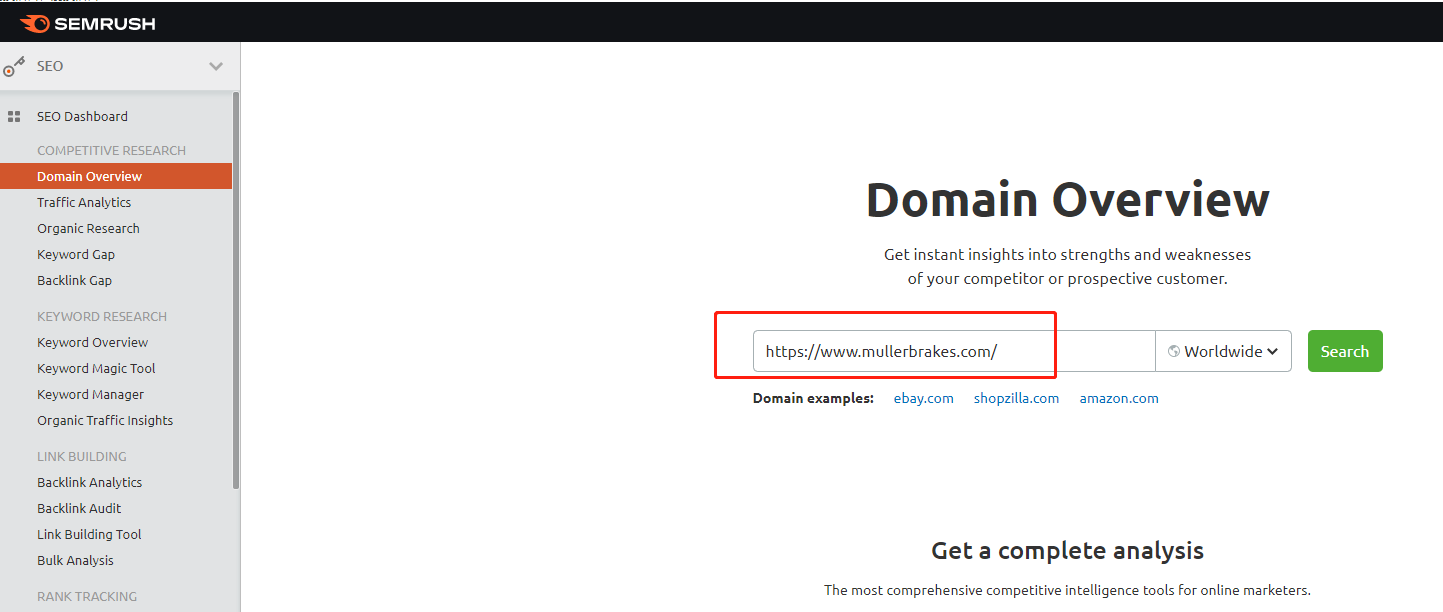The width and height of the screenshot is (1443, 612).
Task: Open Link Building Tool
Action: point(89,534)
